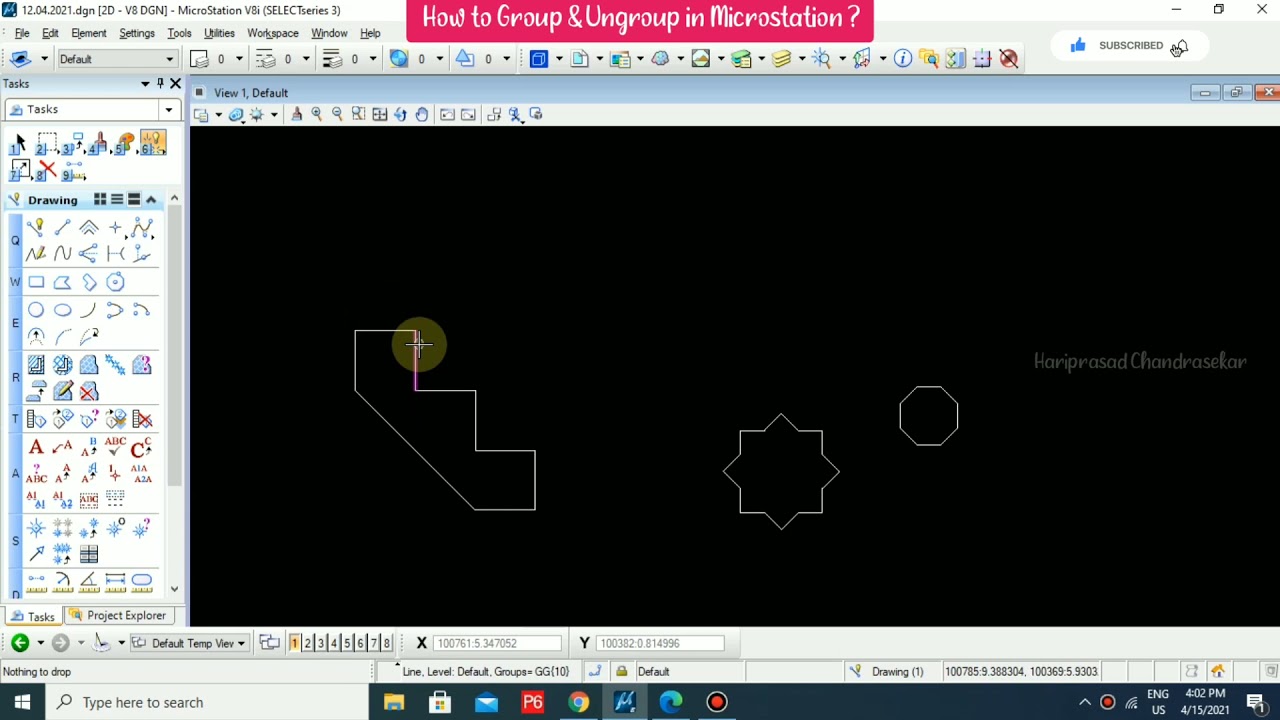
Task: Select the Place Fence tool
Action: coord(46,145)
